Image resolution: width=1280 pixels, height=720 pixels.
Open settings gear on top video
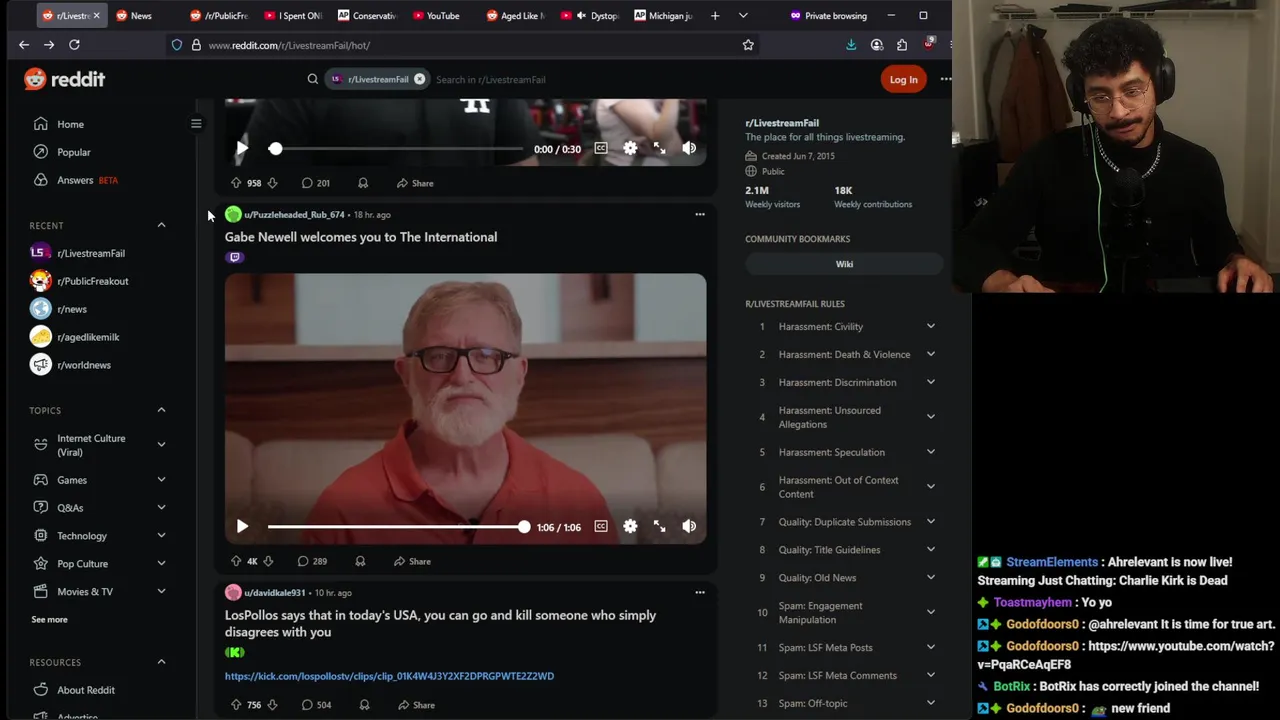tap(630, 148)
